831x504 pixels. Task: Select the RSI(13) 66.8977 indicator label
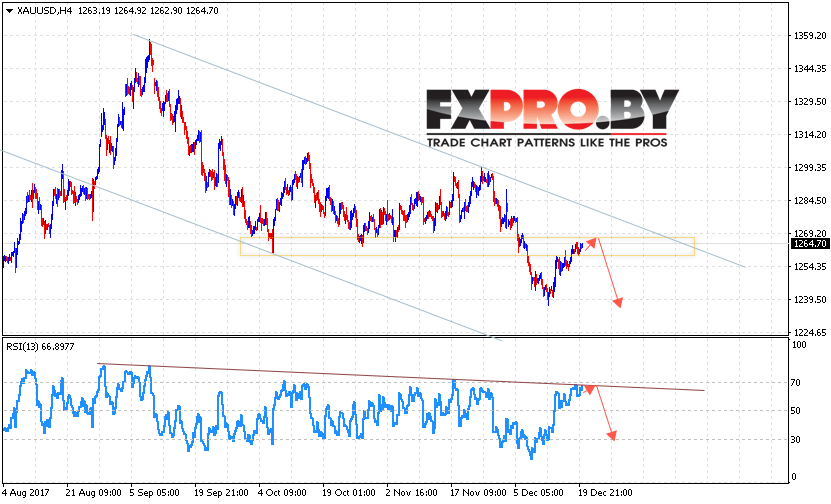[40, 347]
